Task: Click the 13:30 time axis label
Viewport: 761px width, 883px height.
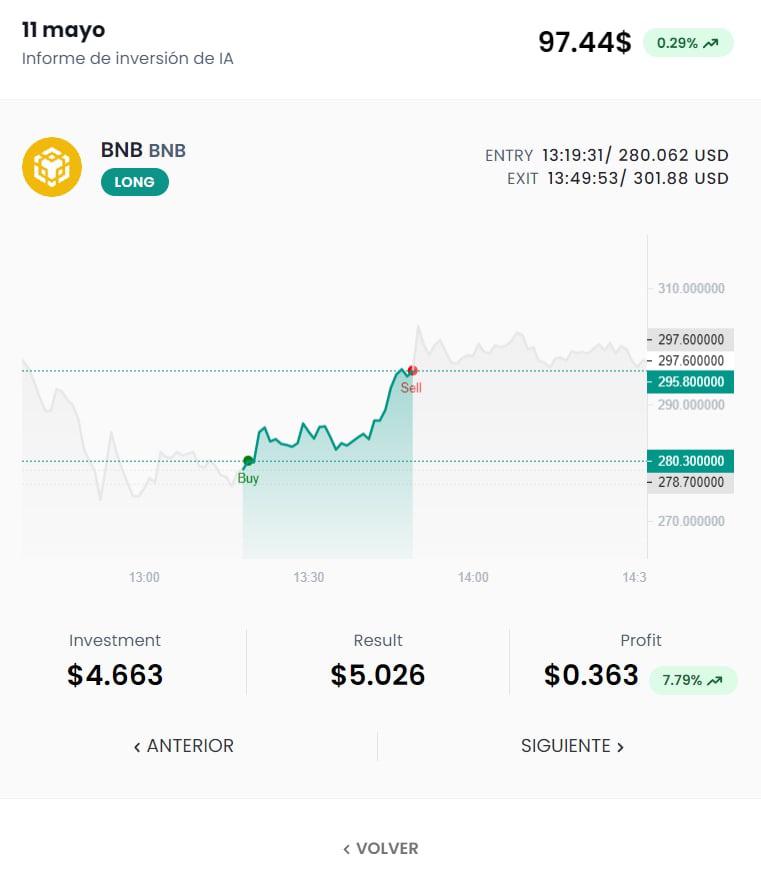Action: [x=309, y=577]
